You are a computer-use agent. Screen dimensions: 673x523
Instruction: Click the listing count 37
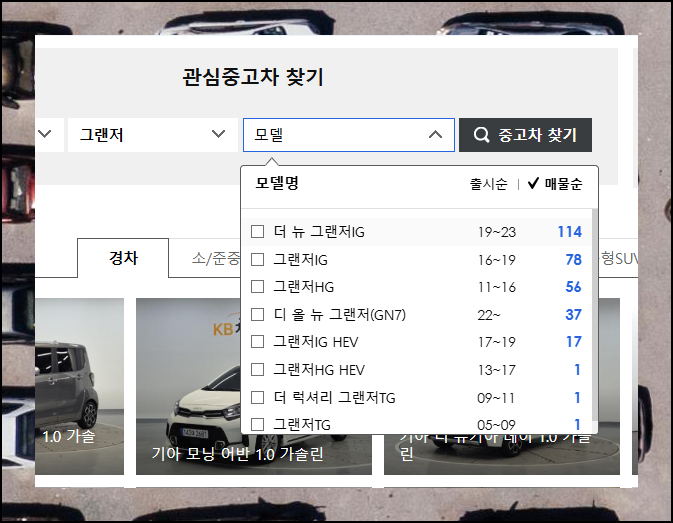(573, 314)
